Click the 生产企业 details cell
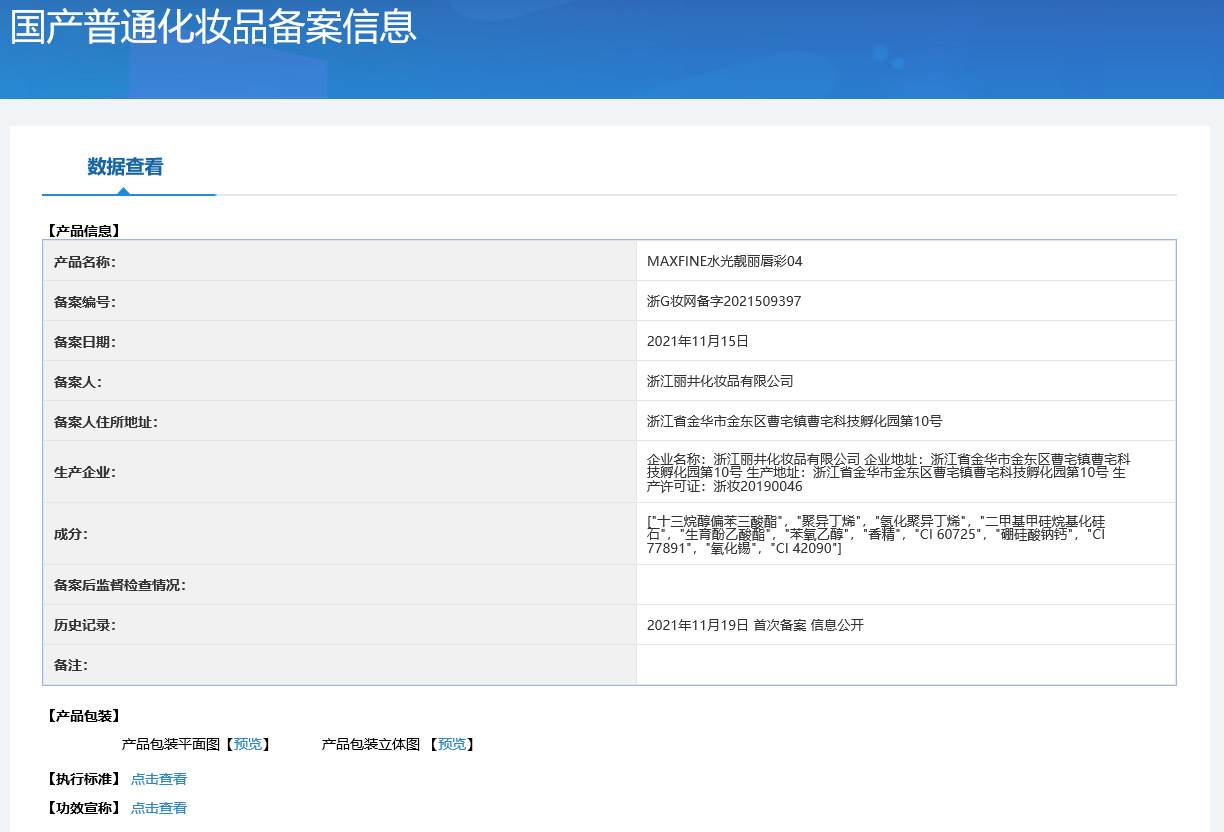Viewport: 1224px width, 832px height. 906,472
